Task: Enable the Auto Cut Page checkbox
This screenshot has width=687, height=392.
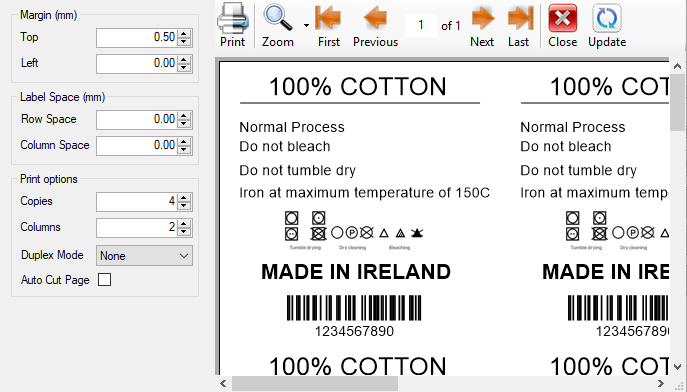Action: pyautogui.click(x=104, y=279)
